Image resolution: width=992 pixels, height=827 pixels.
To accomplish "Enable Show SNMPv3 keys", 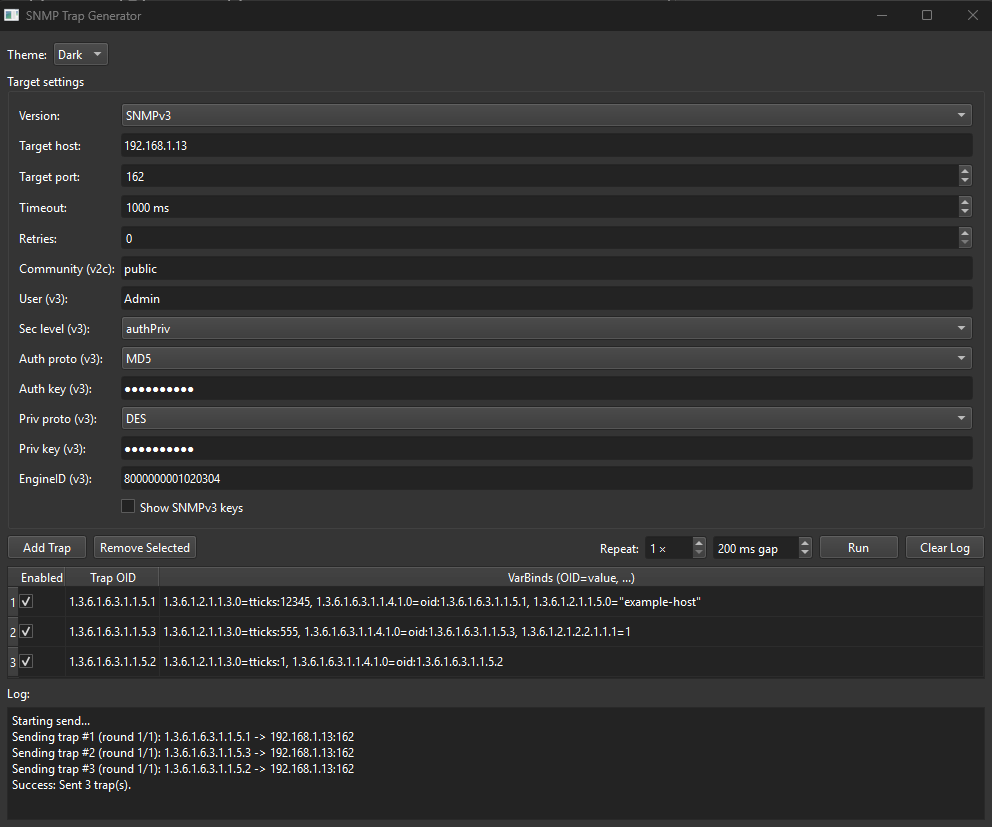I will click(128, 506).
